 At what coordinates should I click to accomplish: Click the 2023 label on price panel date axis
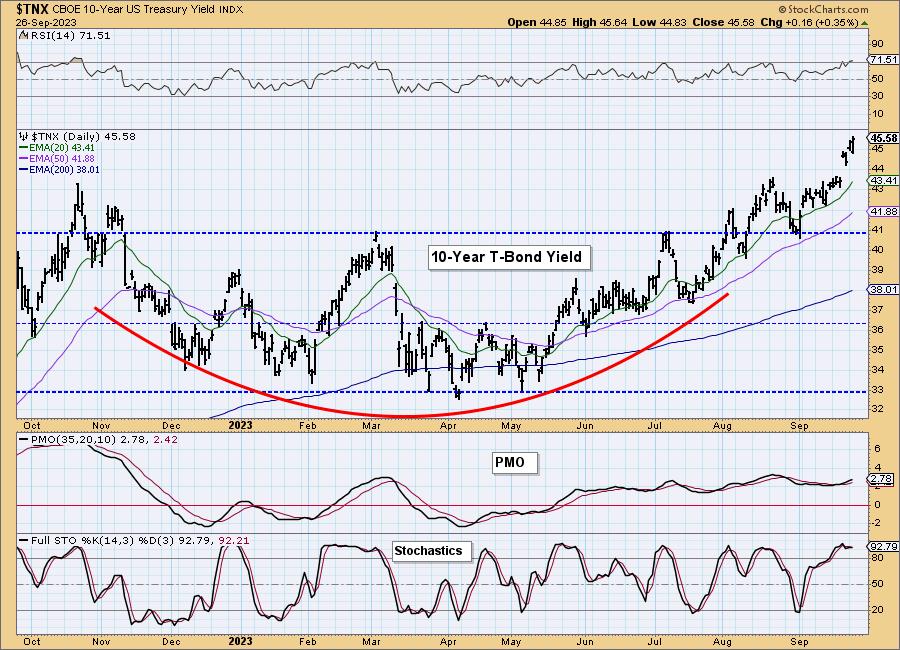(x=240, y=425)
